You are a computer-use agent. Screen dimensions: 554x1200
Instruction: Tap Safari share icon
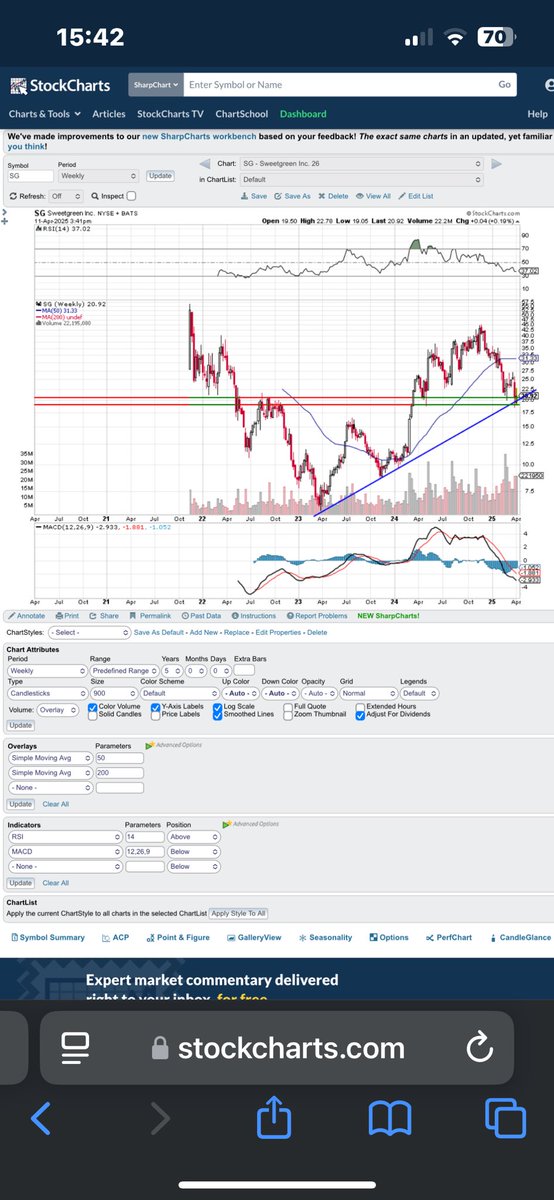274,1118
